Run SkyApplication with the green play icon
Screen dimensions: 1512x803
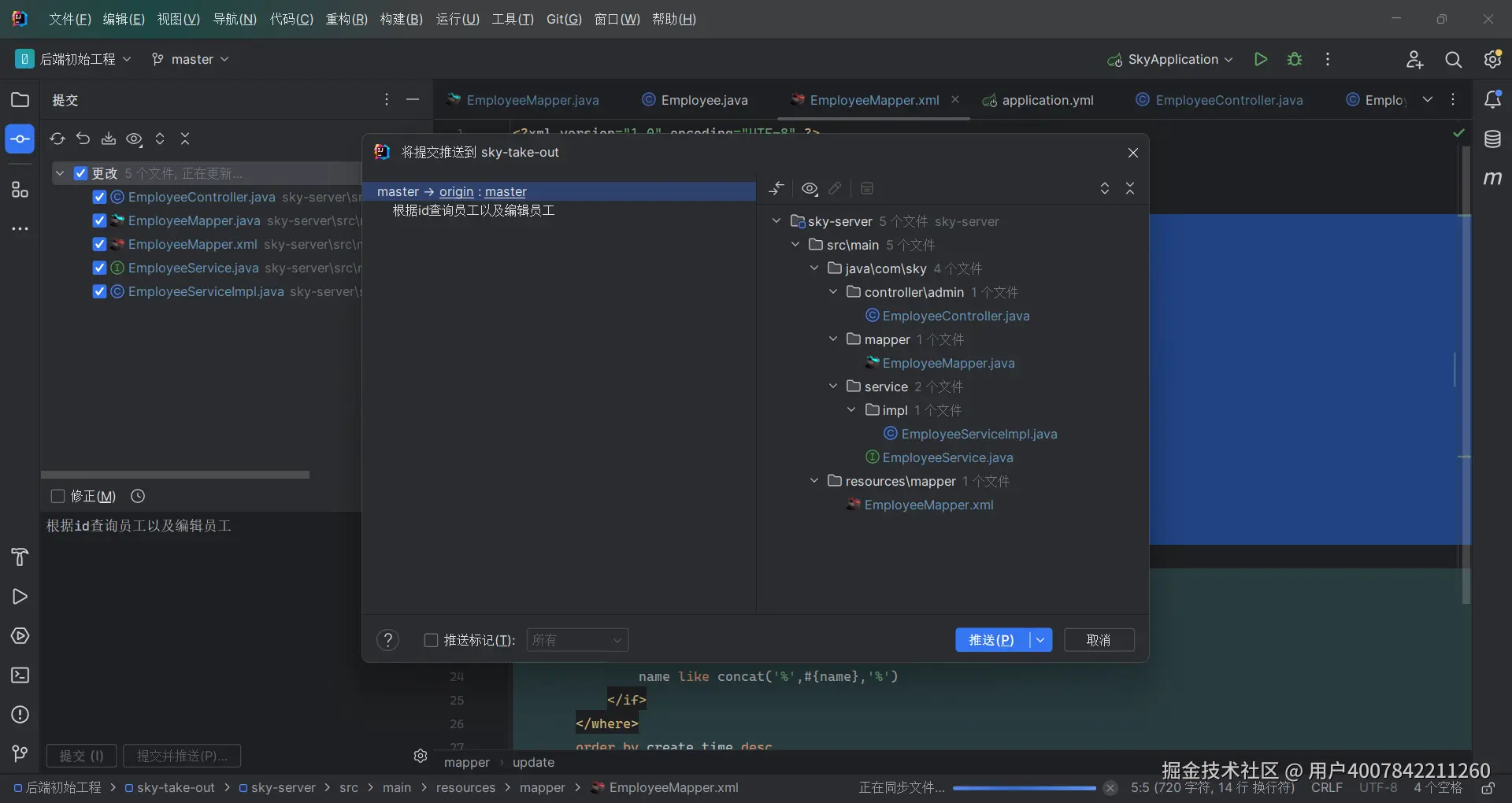1261,59
